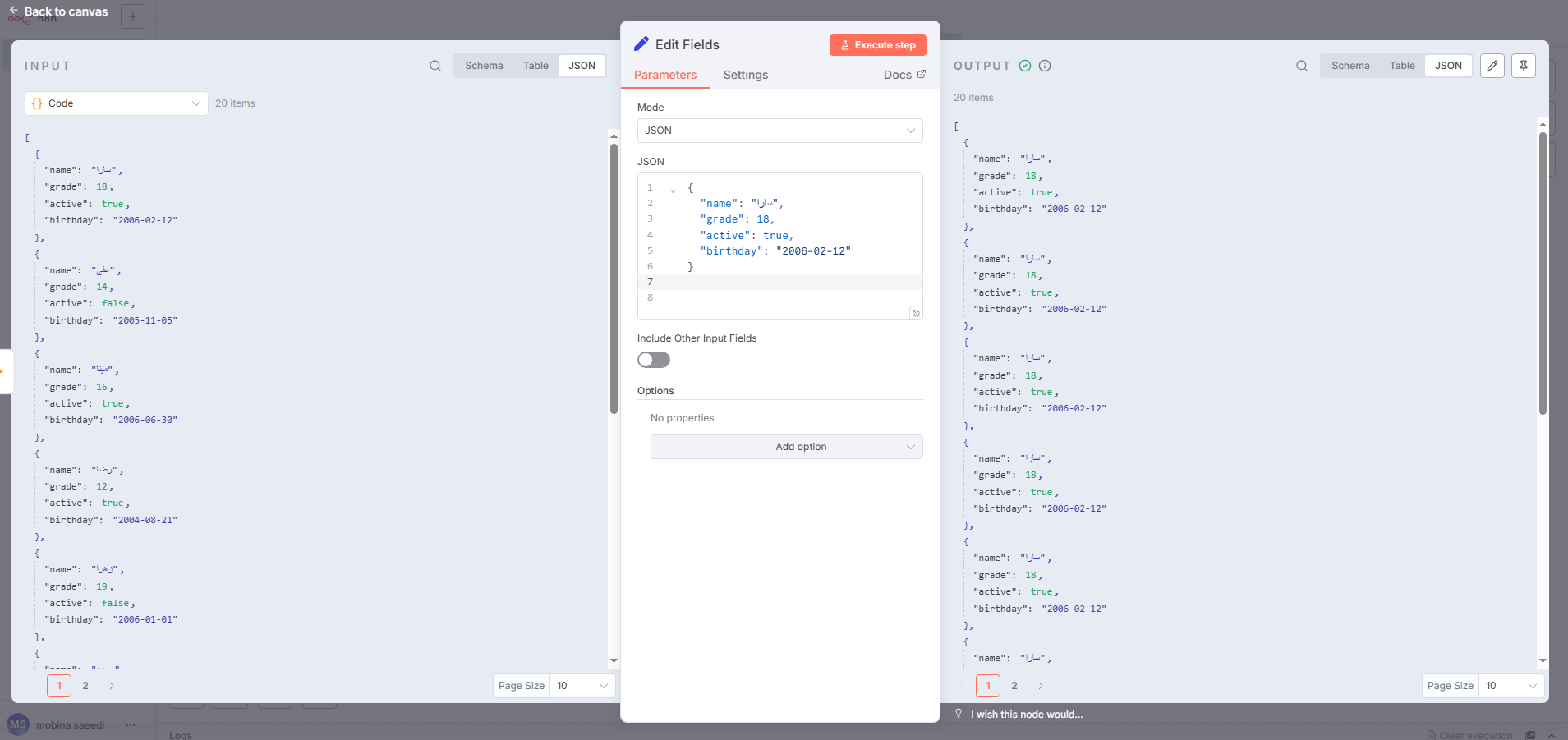
Task: Click the JSON editor expand icon
Action: pyautogui.click(x=916, y=313)
